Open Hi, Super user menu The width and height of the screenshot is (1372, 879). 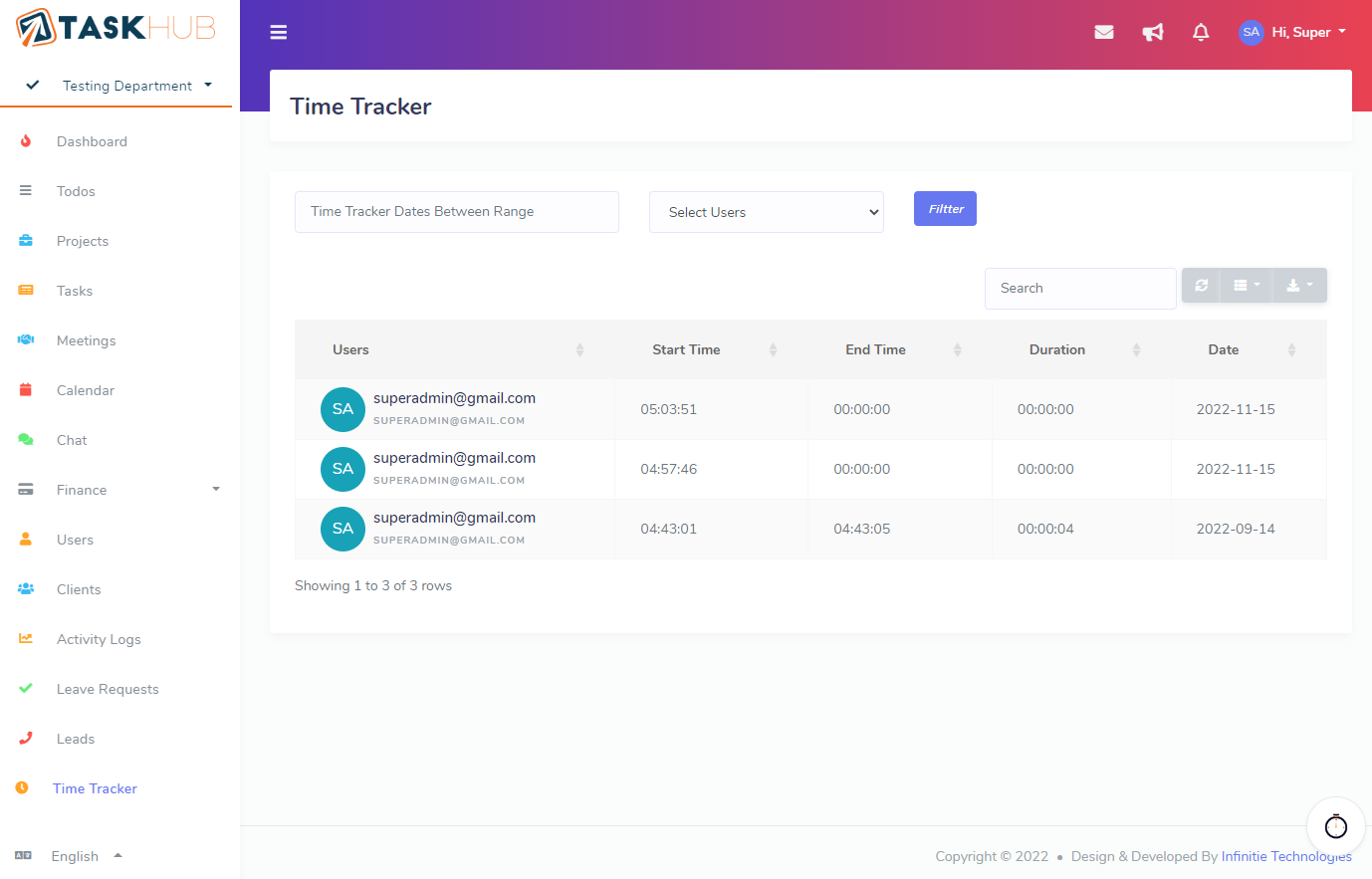(x=1292, y=32)
